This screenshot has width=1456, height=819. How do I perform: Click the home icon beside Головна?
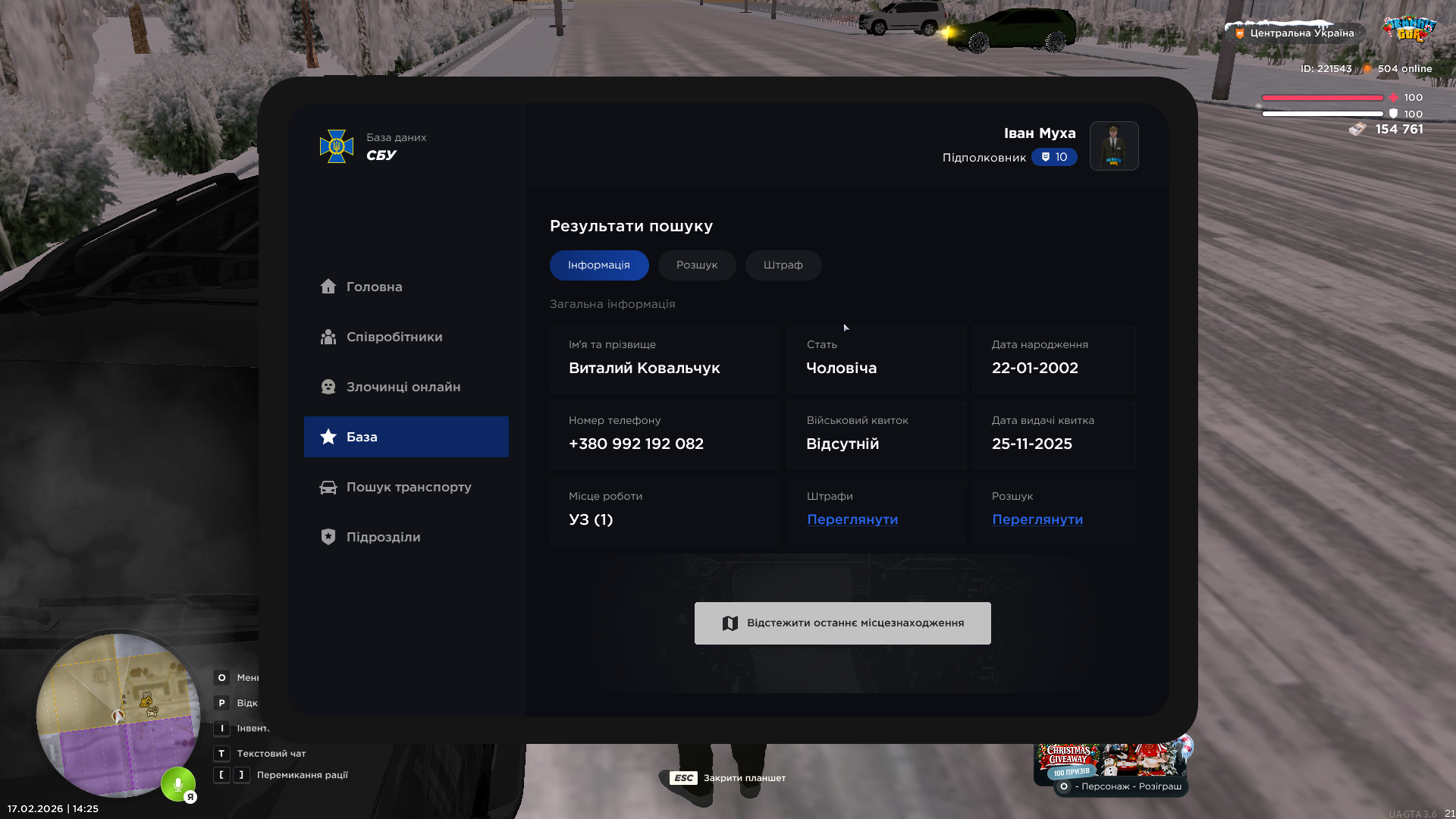(x=328, y=287)
